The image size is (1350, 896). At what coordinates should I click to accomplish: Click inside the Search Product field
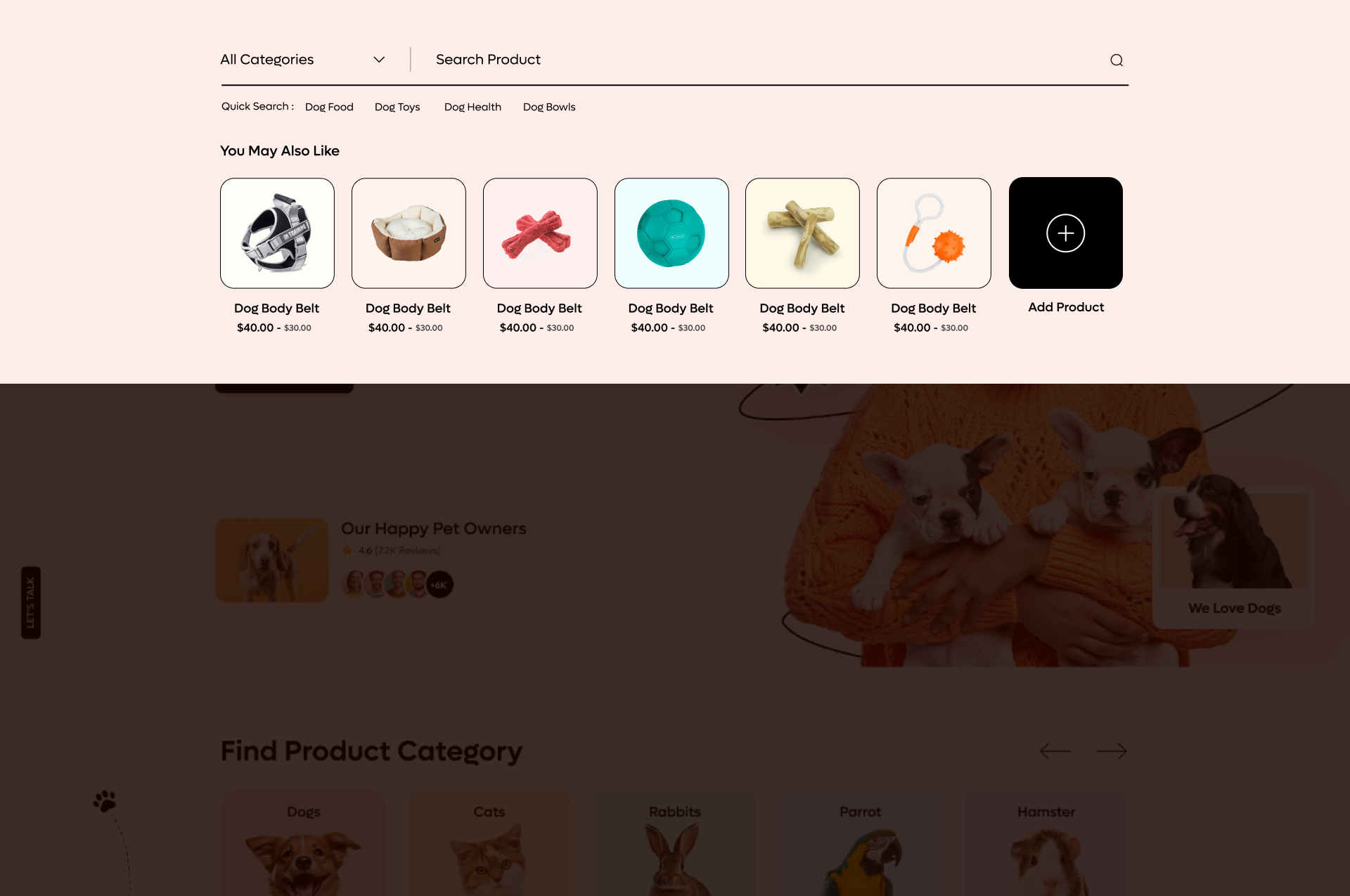click(633, 60)
